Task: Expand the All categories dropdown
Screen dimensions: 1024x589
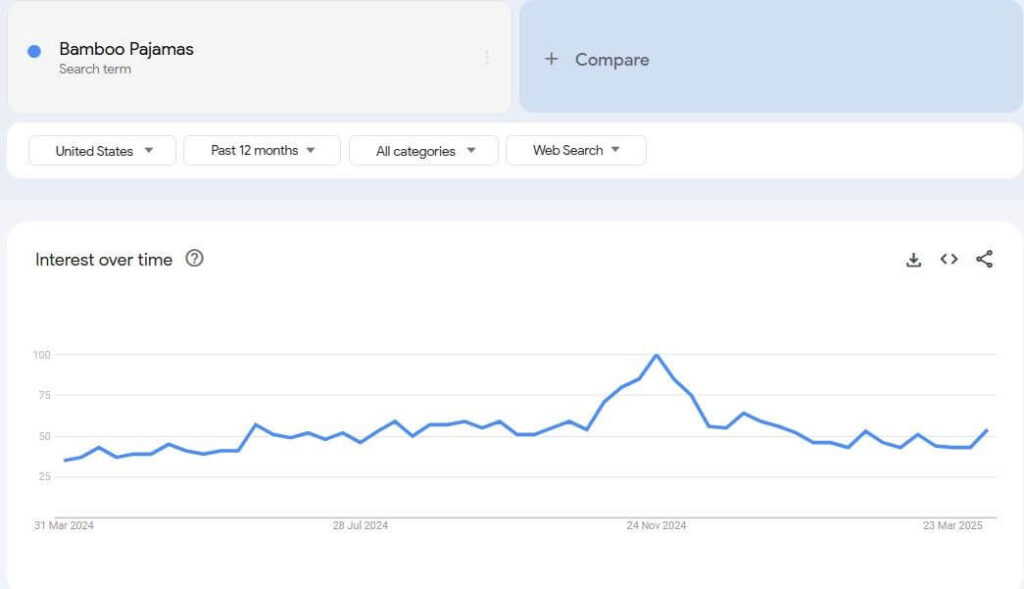Action: tap(423, 151)
